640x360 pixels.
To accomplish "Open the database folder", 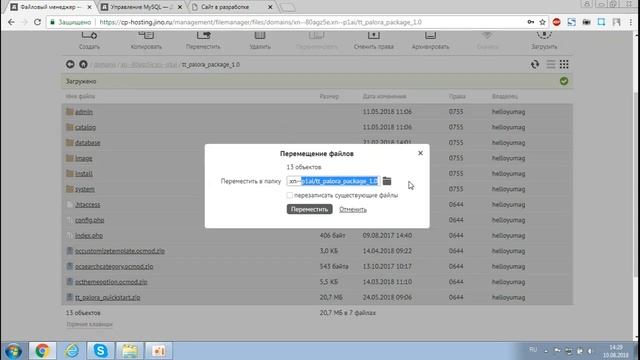I will pyautogui.click(x=87, y=143).
